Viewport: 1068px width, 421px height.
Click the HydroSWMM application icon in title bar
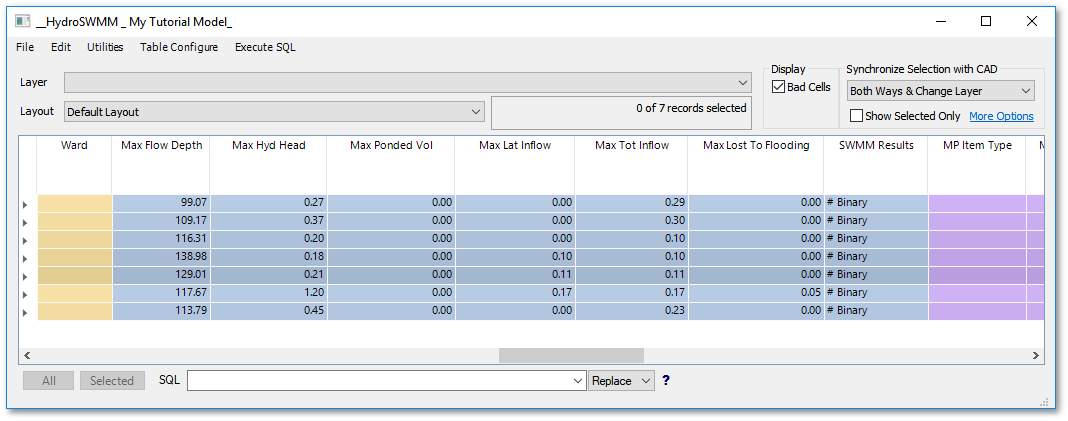pyautogui.click(x=22, y=21)
